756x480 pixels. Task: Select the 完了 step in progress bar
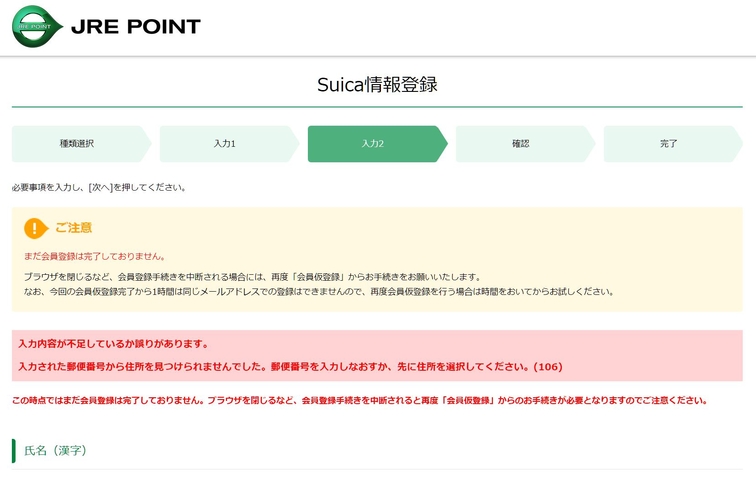pos(673,144)
